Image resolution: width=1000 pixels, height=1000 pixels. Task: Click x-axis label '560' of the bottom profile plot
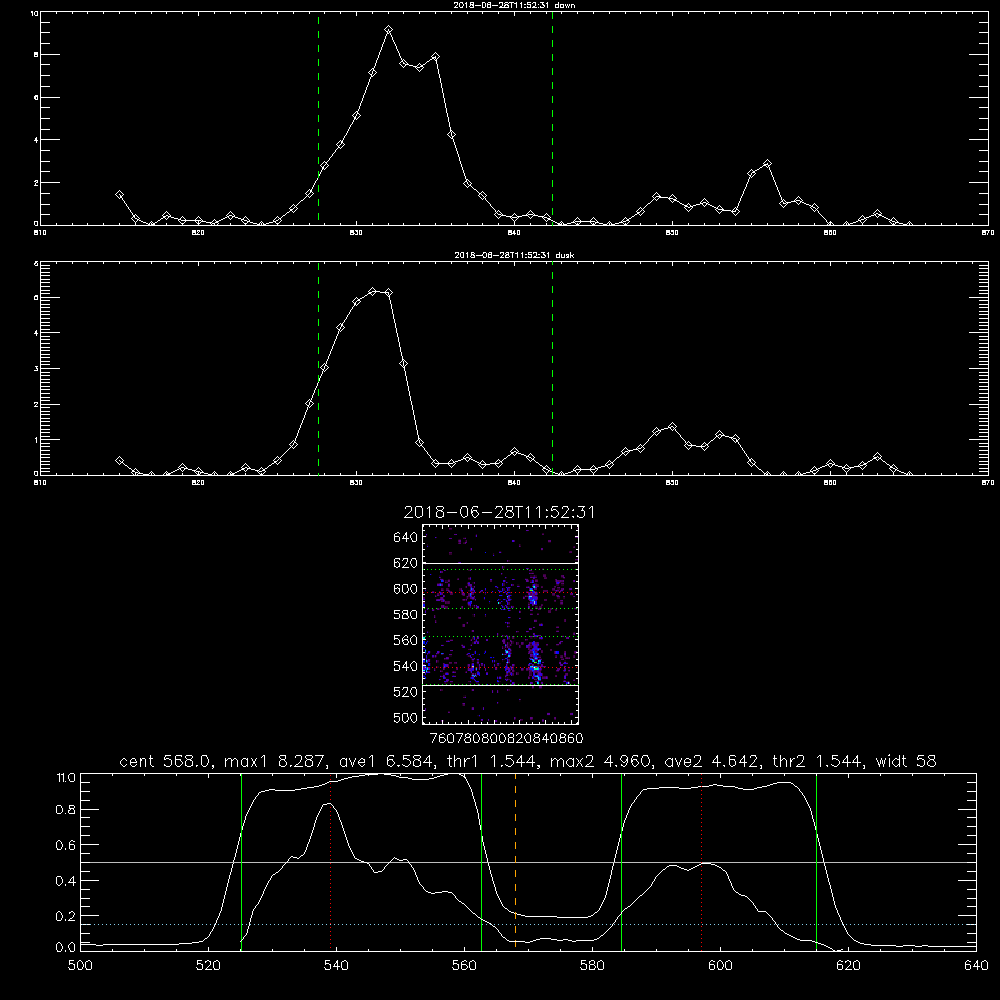click(464, 966)
